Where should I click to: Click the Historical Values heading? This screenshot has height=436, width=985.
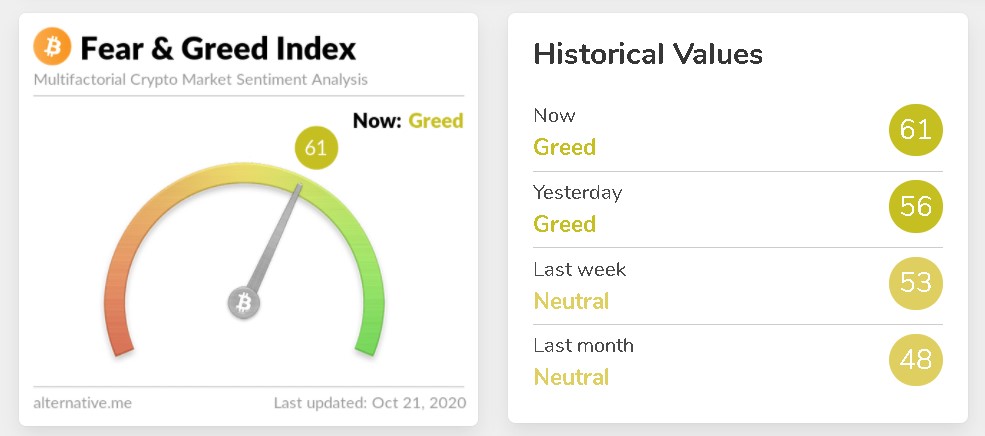click(x=648, y=54)
